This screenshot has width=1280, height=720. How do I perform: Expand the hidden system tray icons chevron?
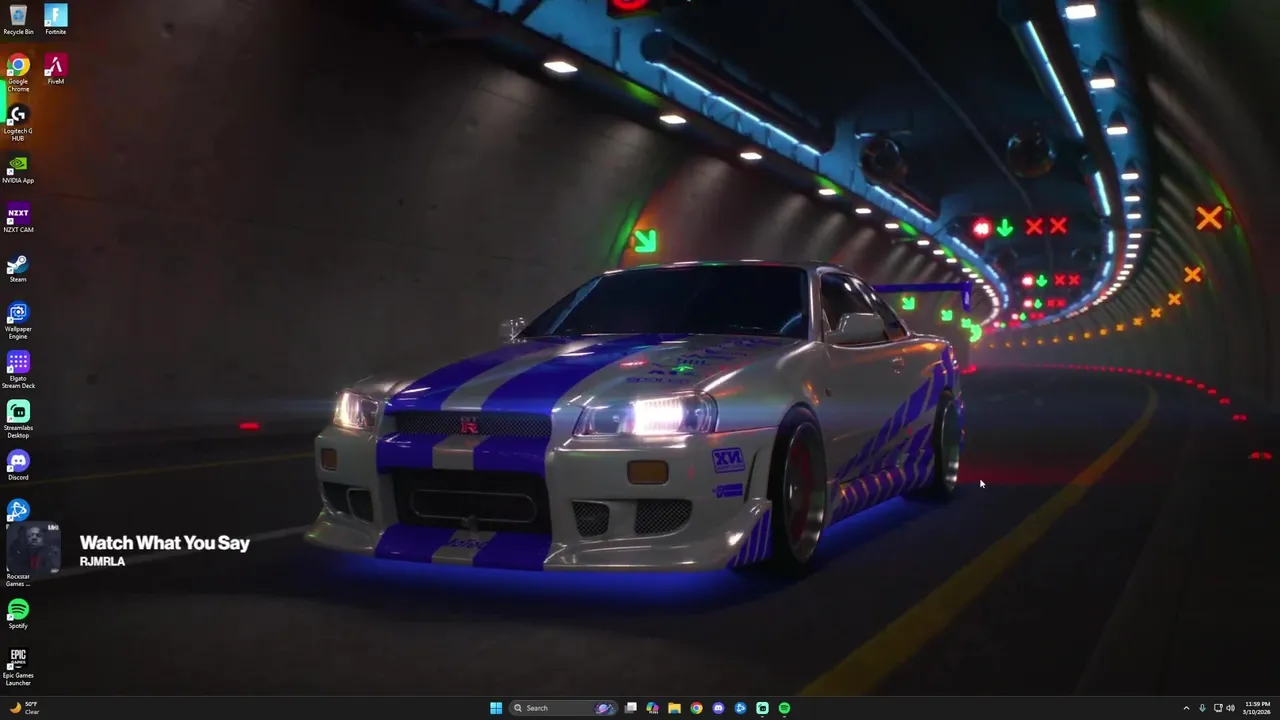tap(1186, 708)
